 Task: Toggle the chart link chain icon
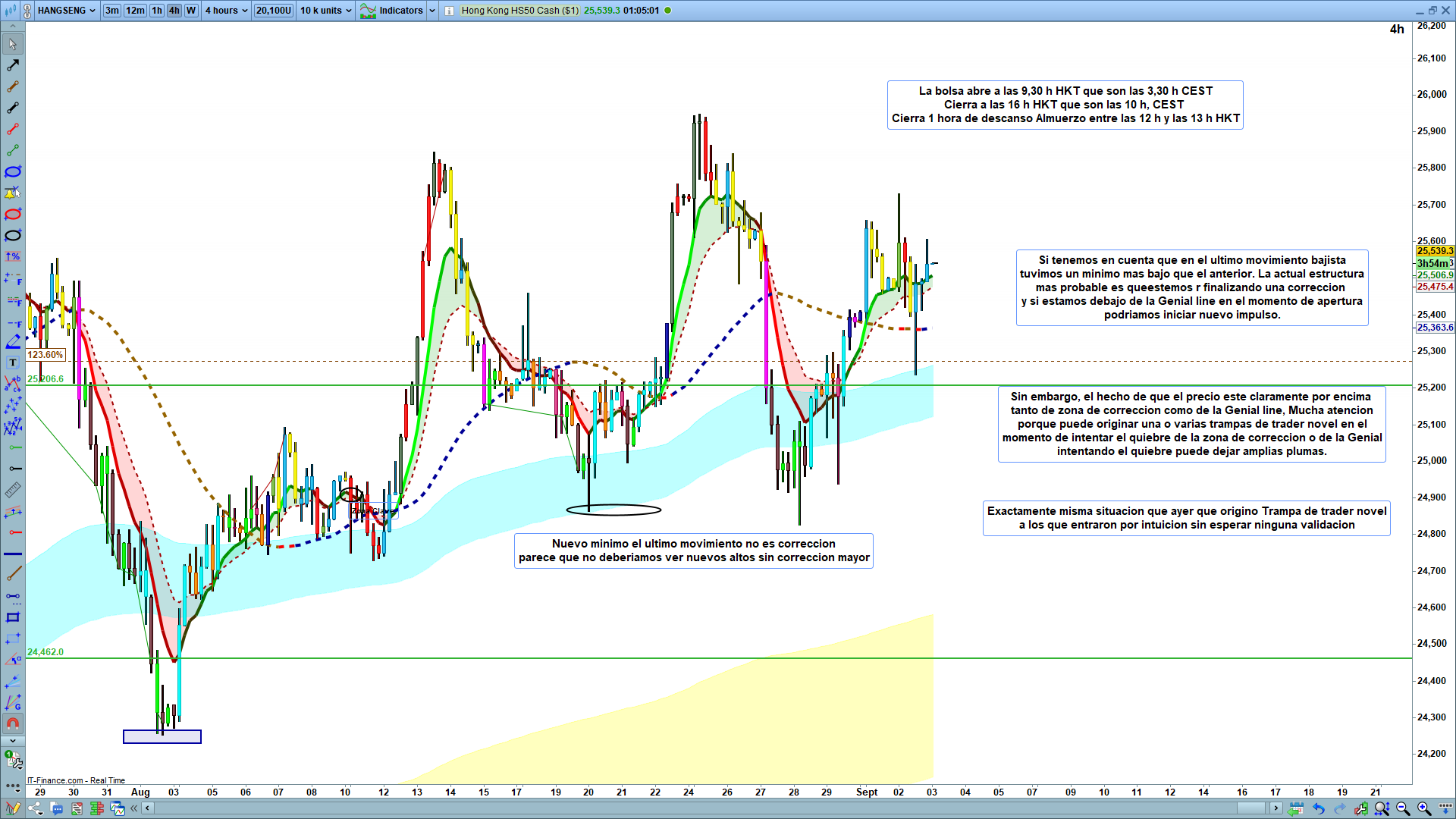click(x=27, y=11)
